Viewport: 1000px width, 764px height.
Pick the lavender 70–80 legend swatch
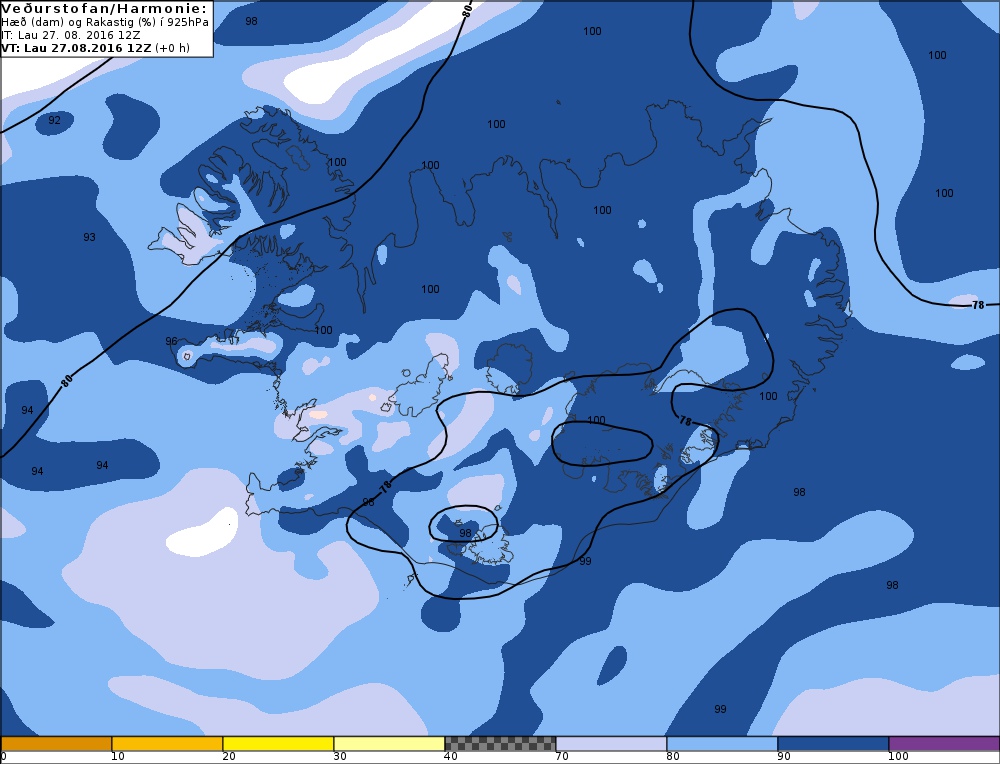pos(611,744)
